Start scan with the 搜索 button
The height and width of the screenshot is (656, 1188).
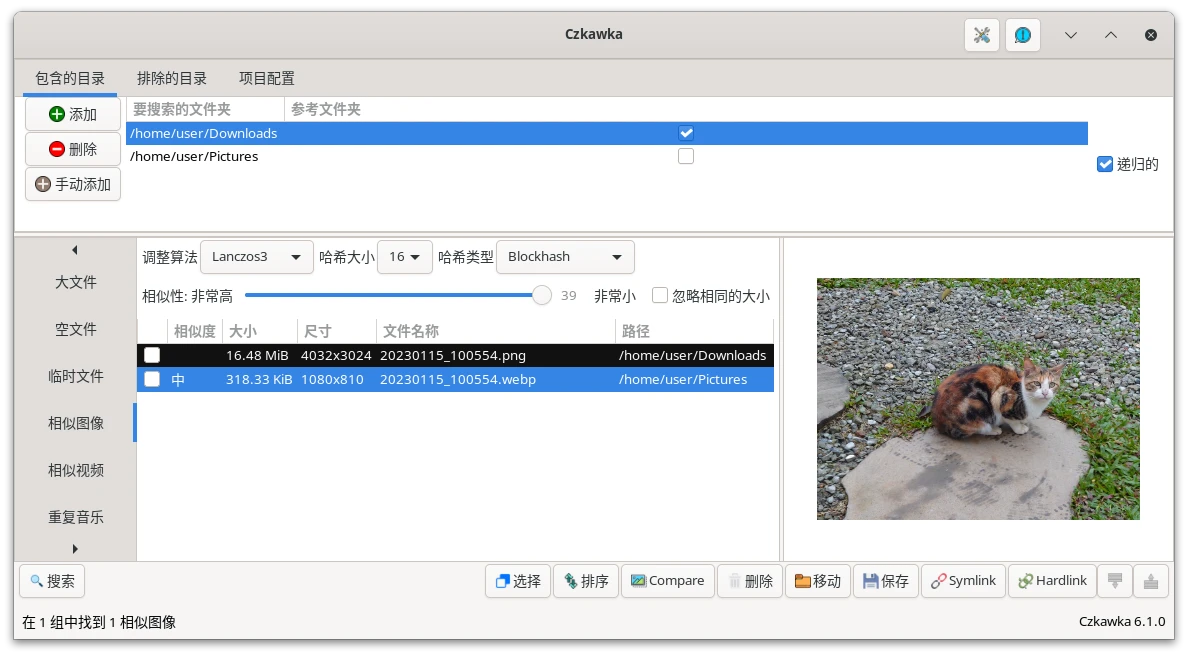52,581
